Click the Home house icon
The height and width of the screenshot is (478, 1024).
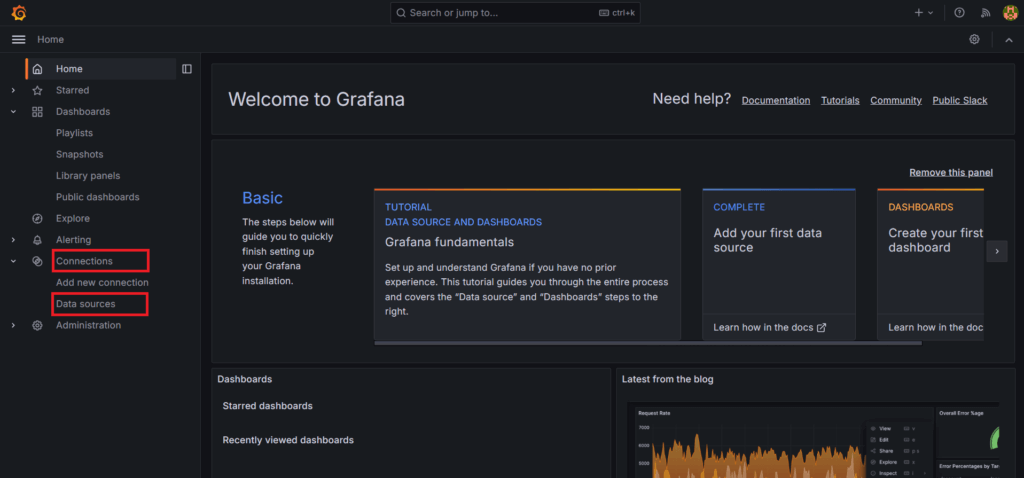click(37, 69)
